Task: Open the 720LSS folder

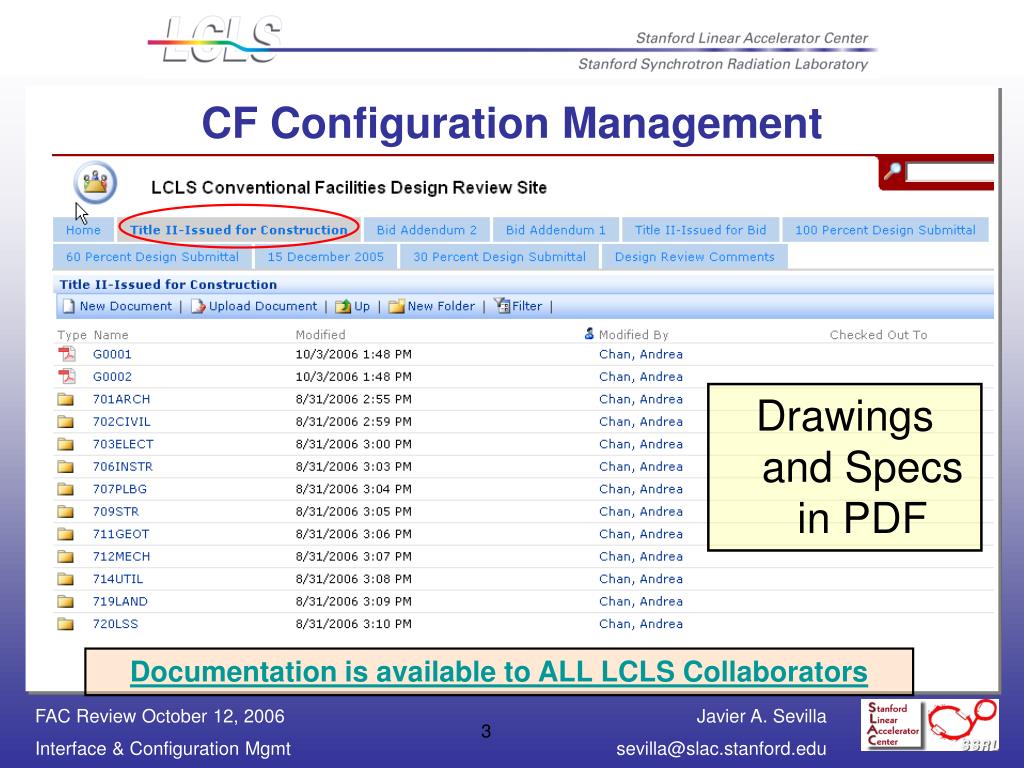Action: 116,624
